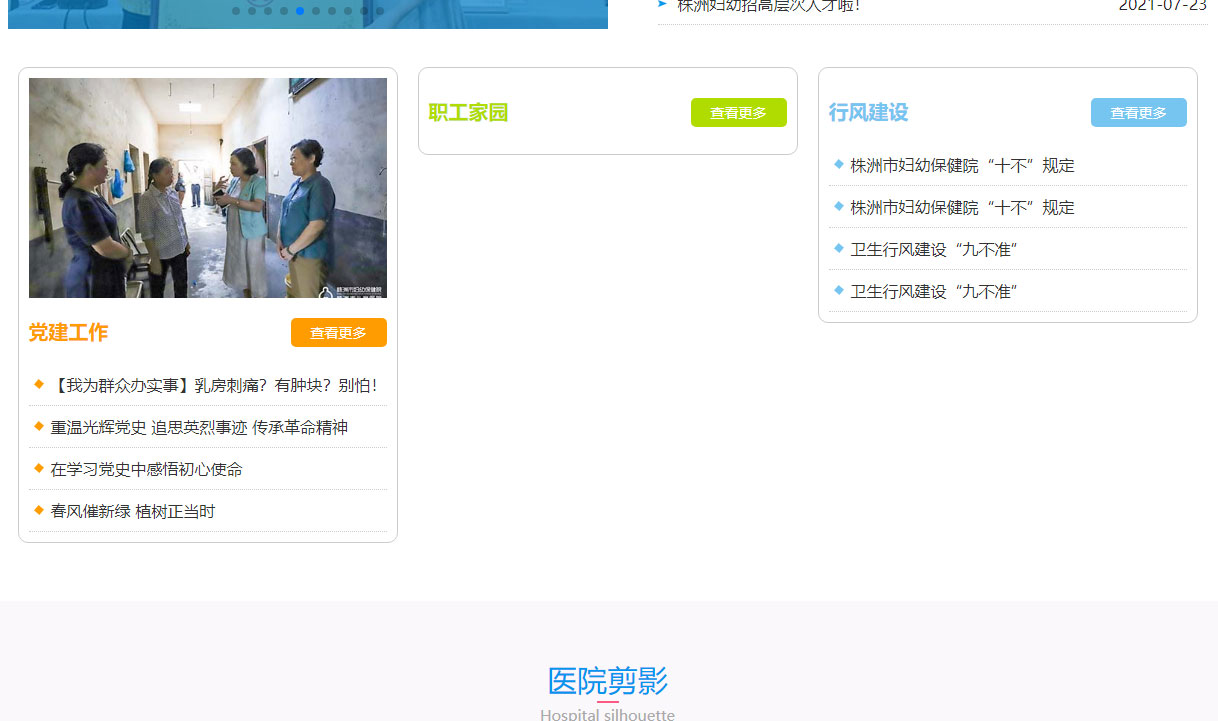Viewport: 1218px width, 721px height.
Task: Click the orange diamond beside 在学习党史中感悟初心使命
Action: pyautogui.click(x=39, y=468)
